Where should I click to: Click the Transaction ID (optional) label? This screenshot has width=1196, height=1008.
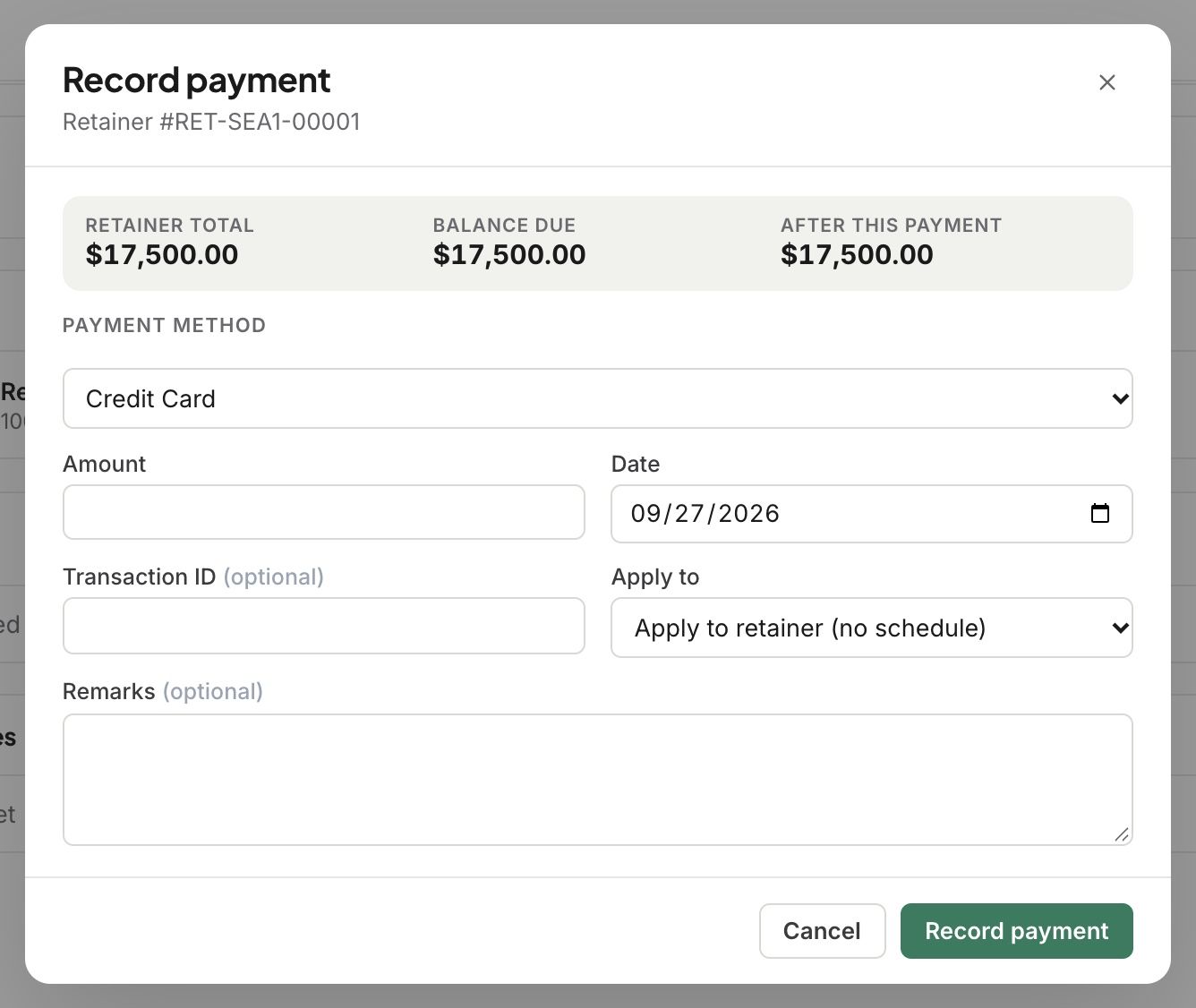(x=193, y=577)
